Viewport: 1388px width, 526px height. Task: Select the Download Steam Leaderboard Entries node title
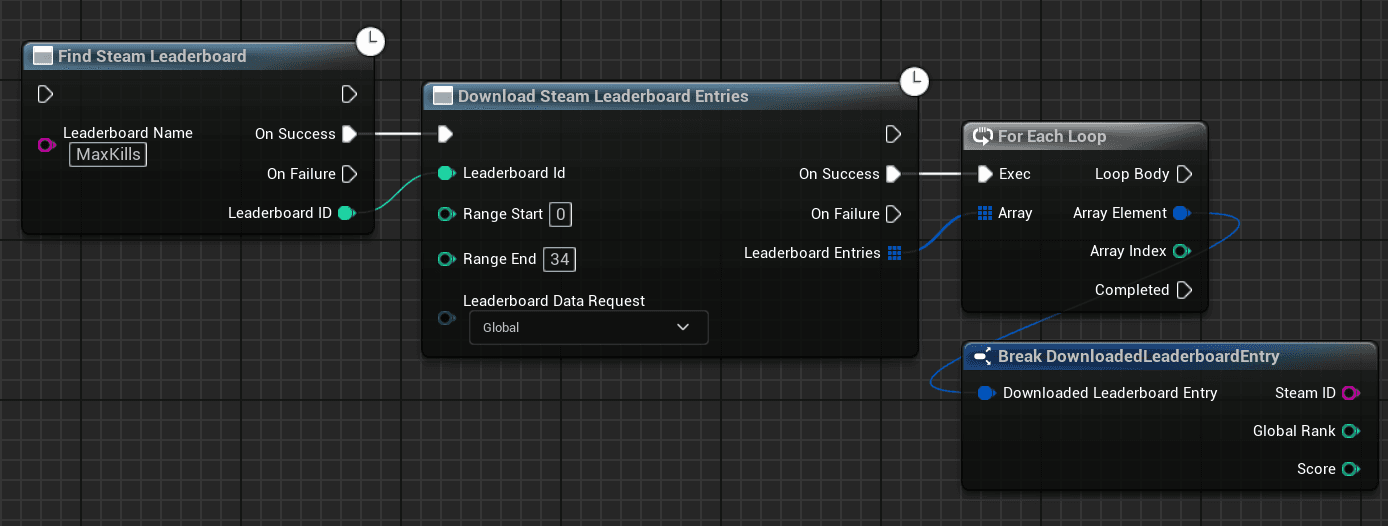(x=603, y=96)
